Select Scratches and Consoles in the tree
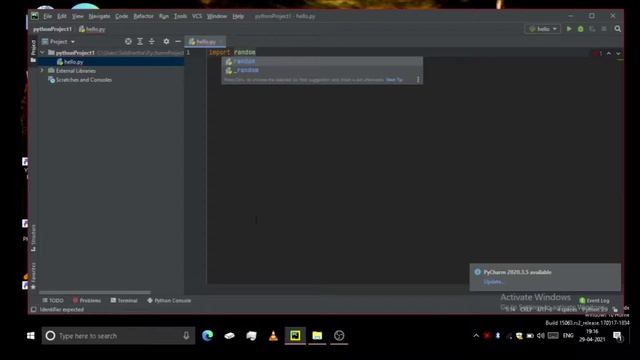 click(x=84, y=80)
